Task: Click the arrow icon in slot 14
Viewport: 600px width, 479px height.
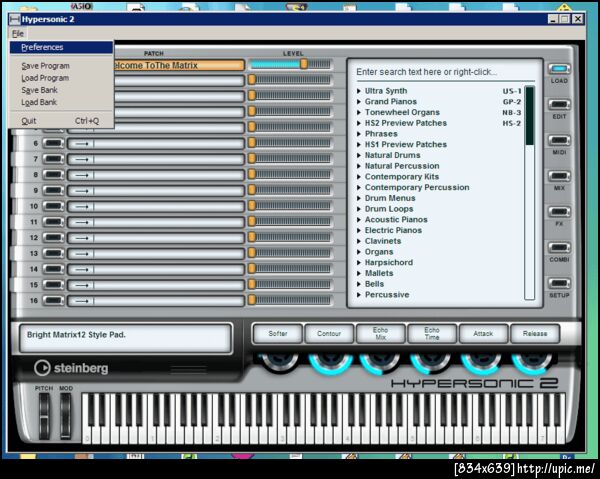Action: (x=82, y=269)
